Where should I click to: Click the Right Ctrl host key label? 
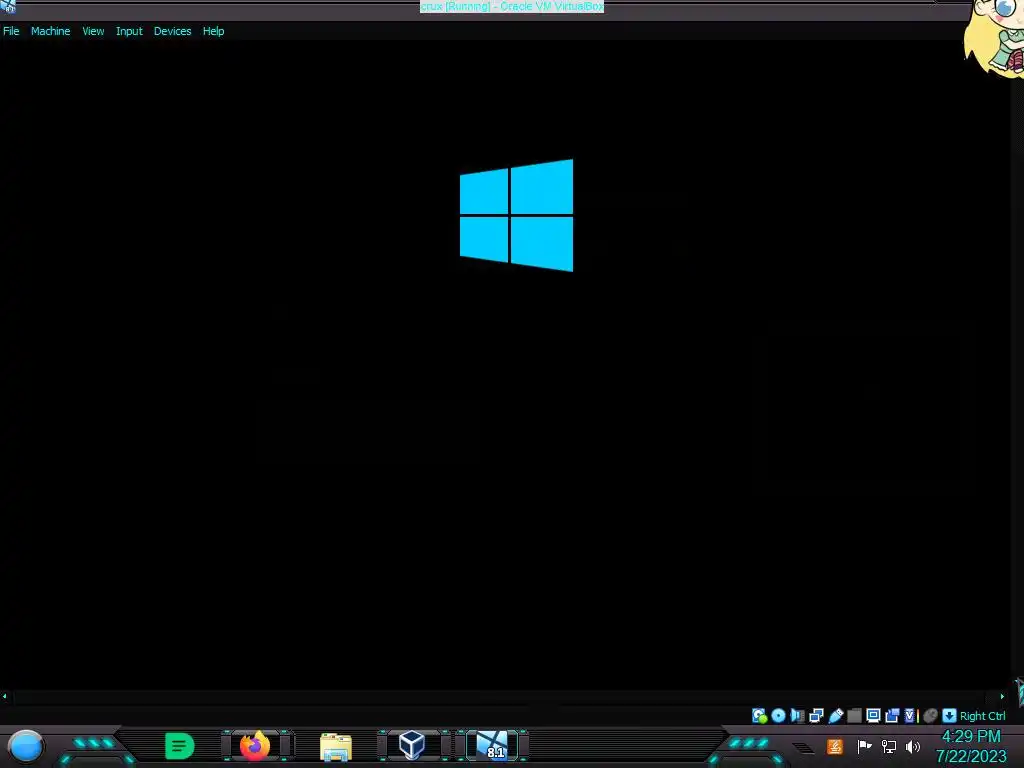click(983, 716)
